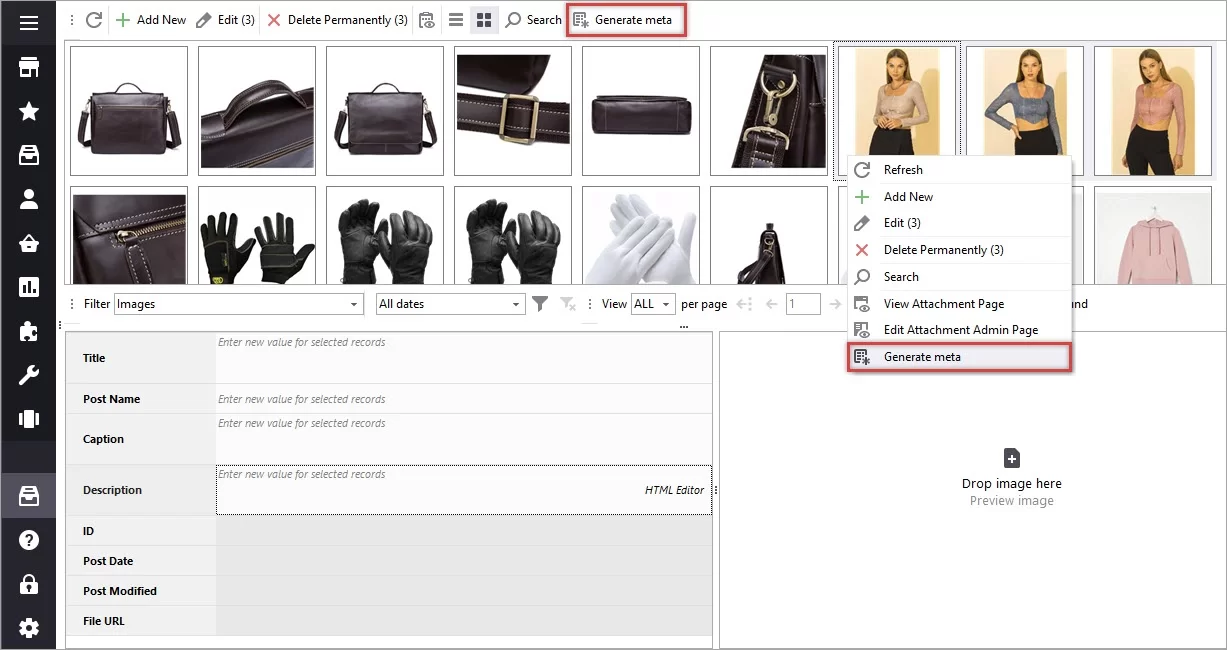Select the pink hoodie thumbnail

(1153, 235)
